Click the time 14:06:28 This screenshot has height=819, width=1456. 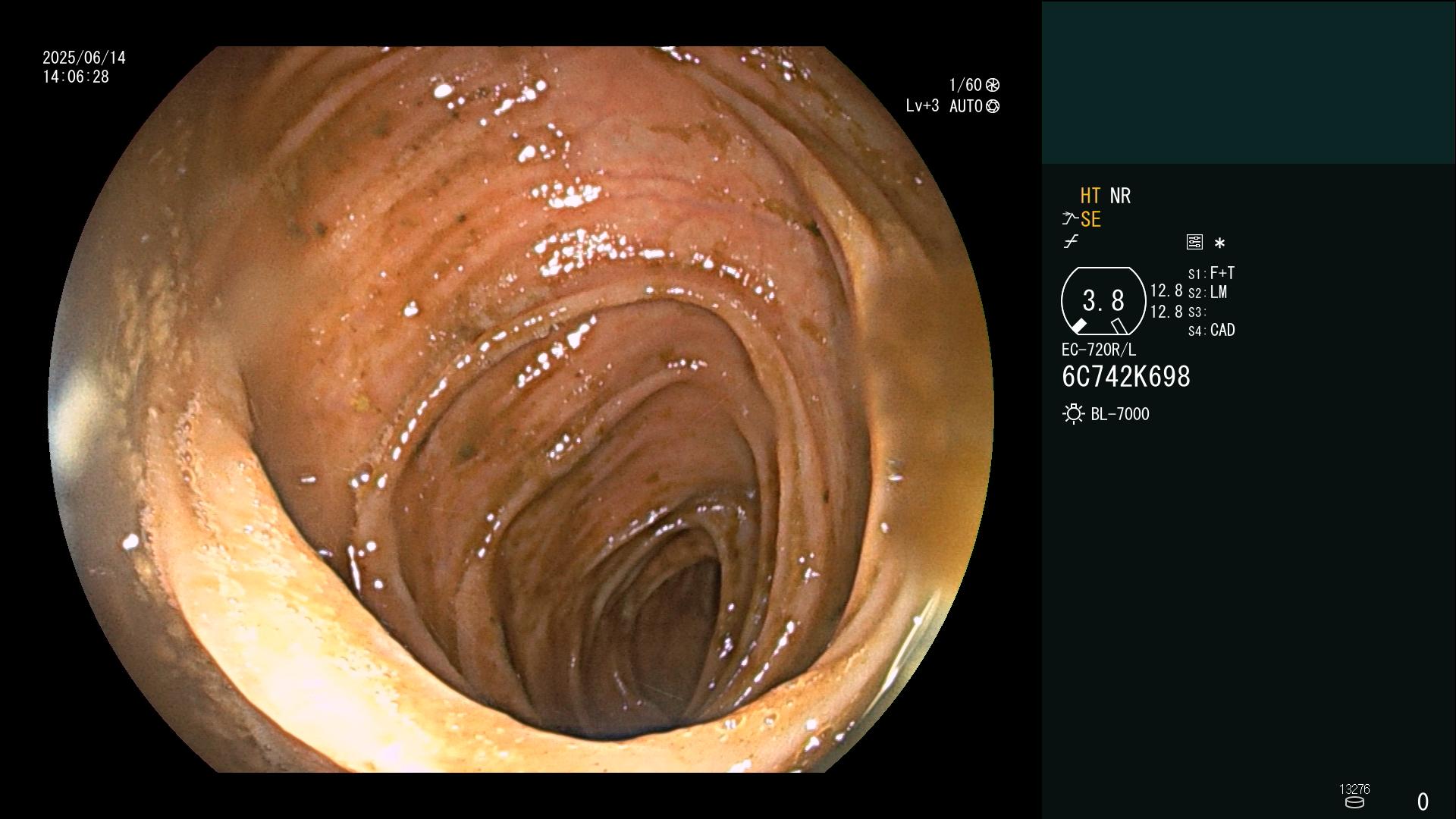pyautogui.click(x=76, y=77)
